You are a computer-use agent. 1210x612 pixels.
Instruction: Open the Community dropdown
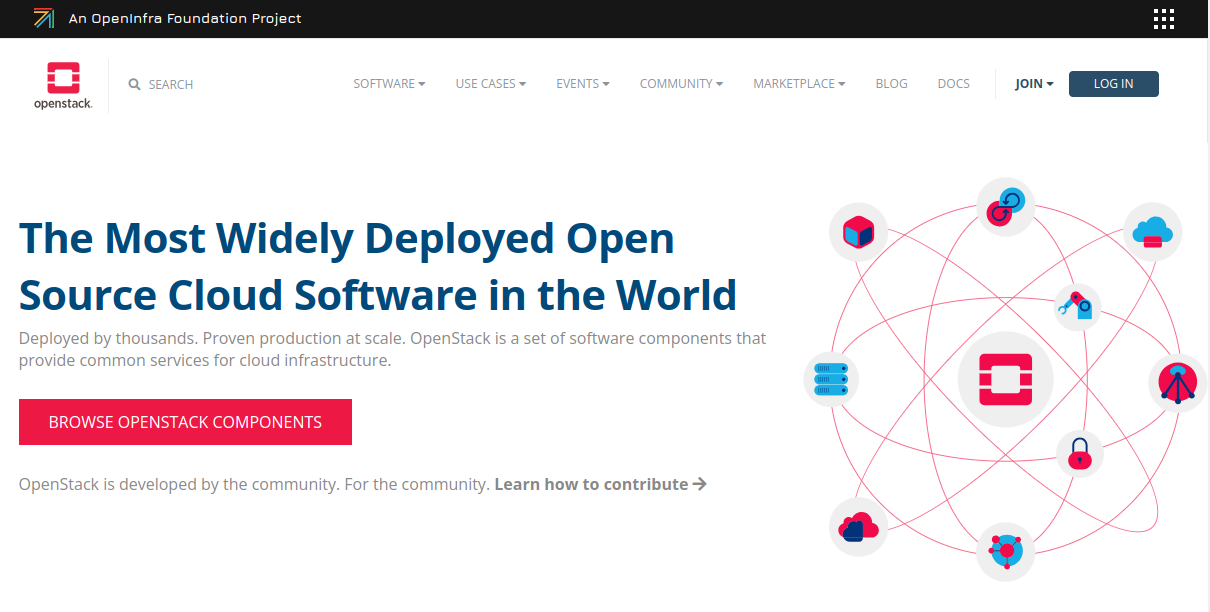click(682, 84)
